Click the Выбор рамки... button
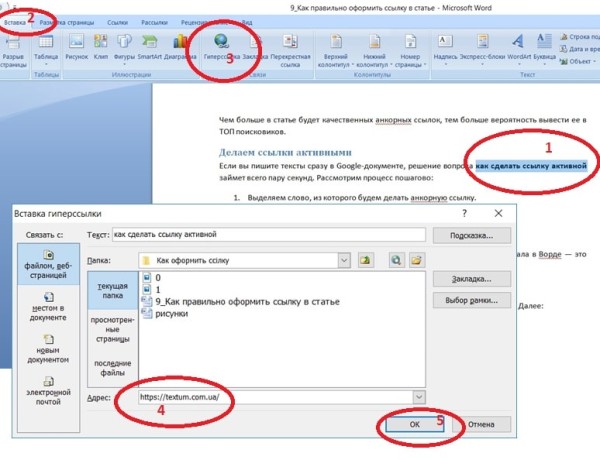Image resolution: width=600 pixels, height=460 pixels. click(x=471, y=300)
